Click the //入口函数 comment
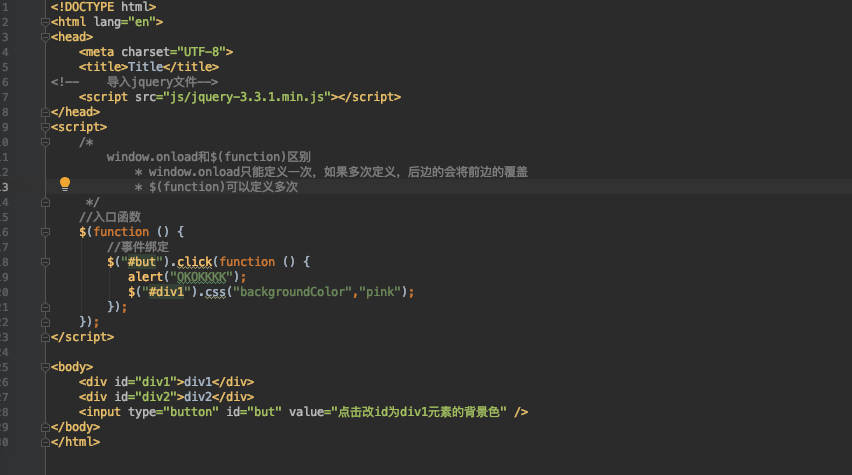 tap(110, 217)
